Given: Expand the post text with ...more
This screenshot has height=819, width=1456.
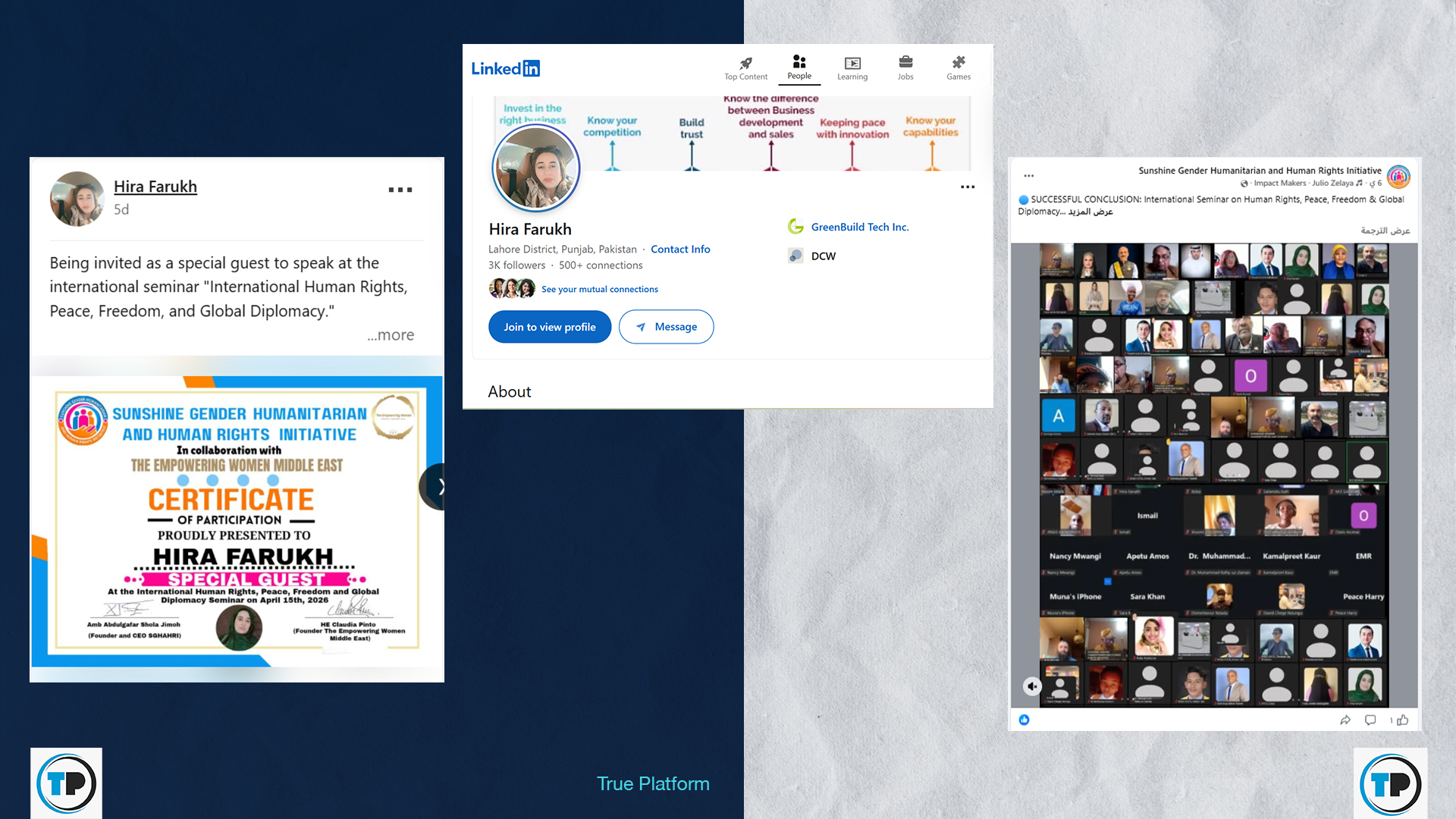Looking at the screenshot, I should tap(391, 335).
